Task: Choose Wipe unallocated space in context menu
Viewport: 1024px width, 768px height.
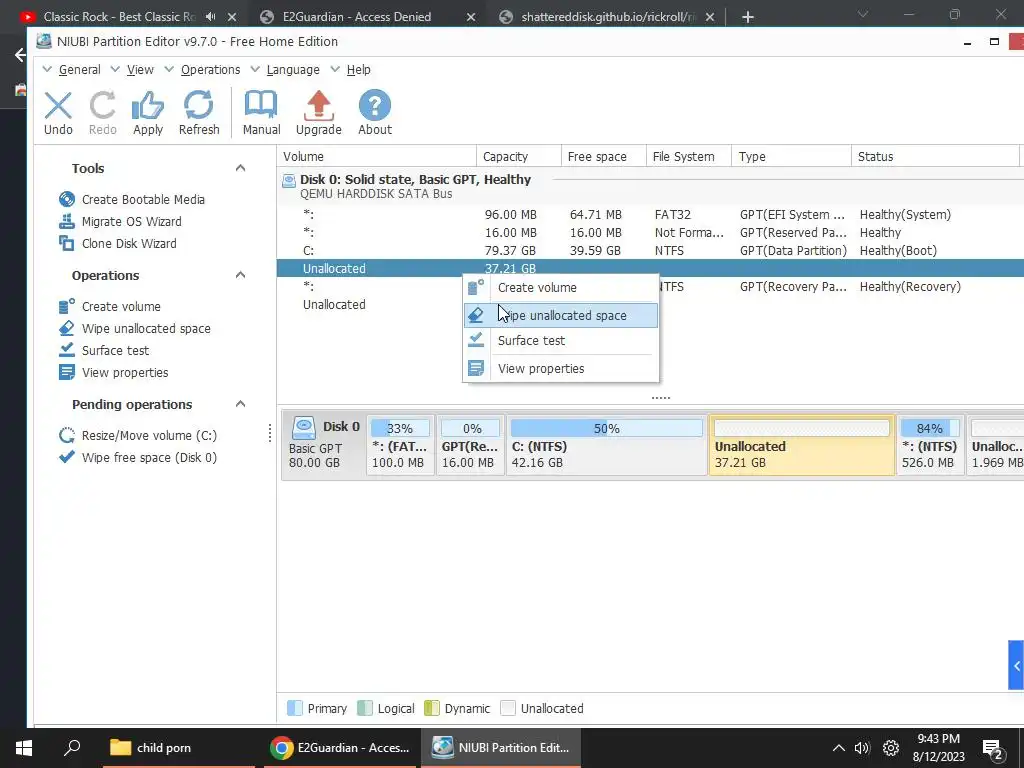Action: pos(561,315)
